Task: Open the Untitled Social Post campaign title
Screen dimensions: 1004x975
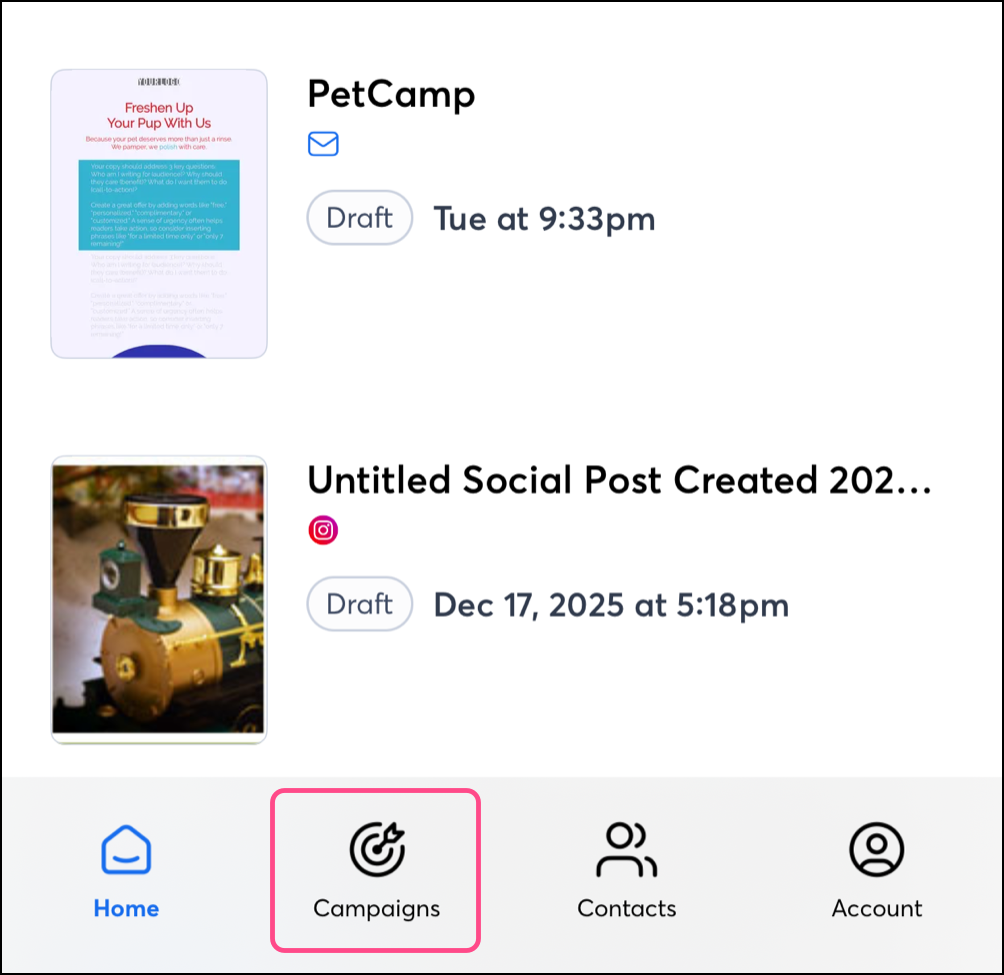Action: coord(619,480)
